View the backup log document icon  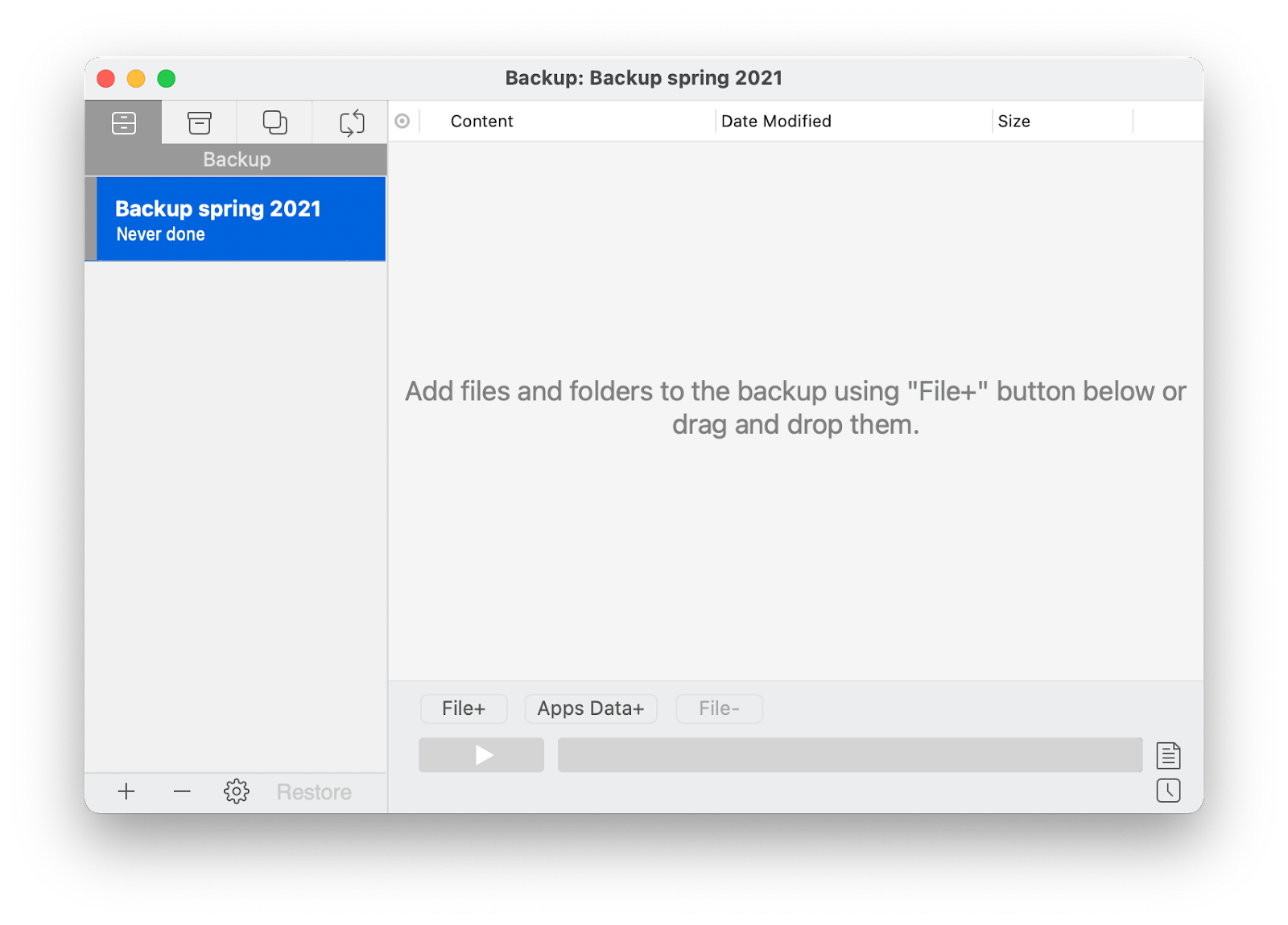pyautogui.click(x=1169, y=755)
